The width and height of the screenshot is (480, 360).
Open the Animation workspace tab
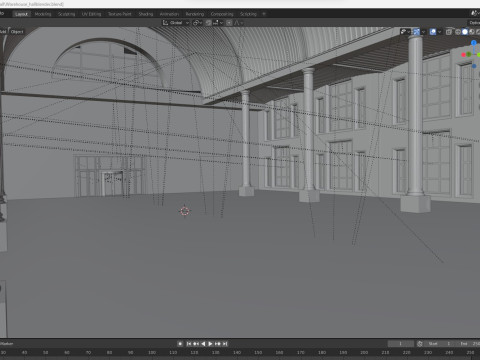coord(169,14)
